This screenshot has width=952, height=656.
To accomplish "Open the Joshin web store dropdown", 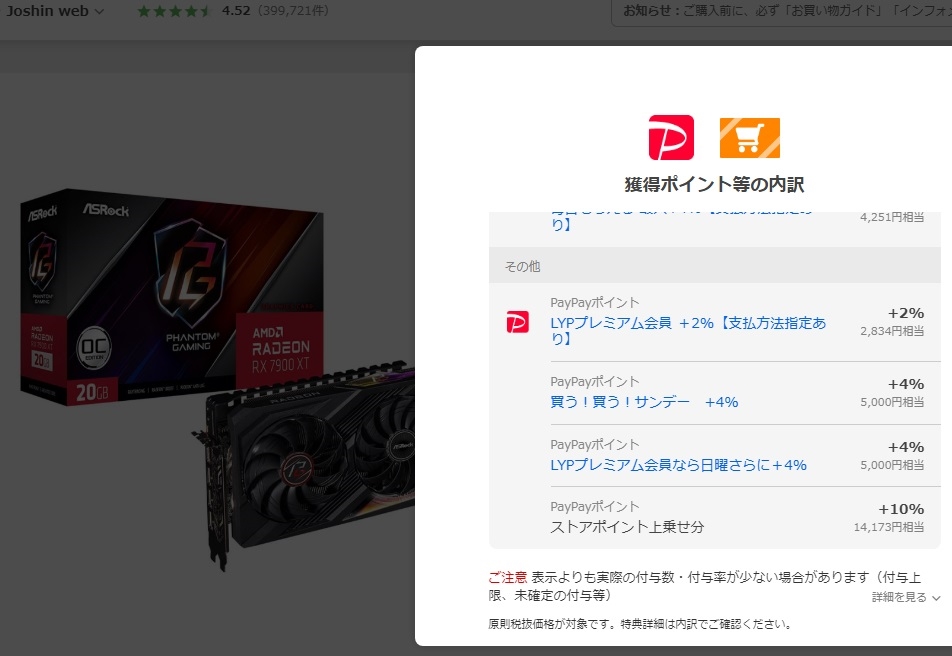I will click(55, 11).
